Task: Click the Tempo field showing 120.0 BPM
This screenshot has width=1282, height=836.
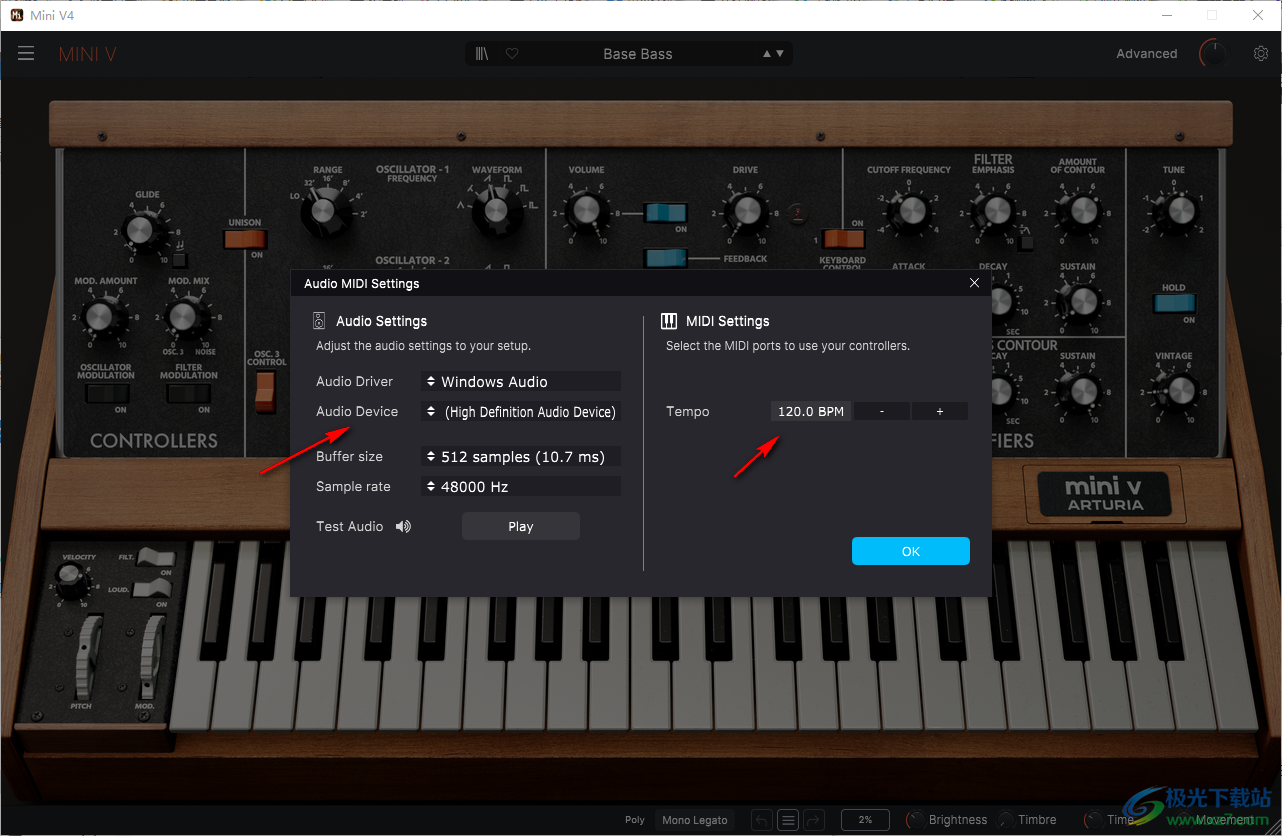Action: [810, 410]
